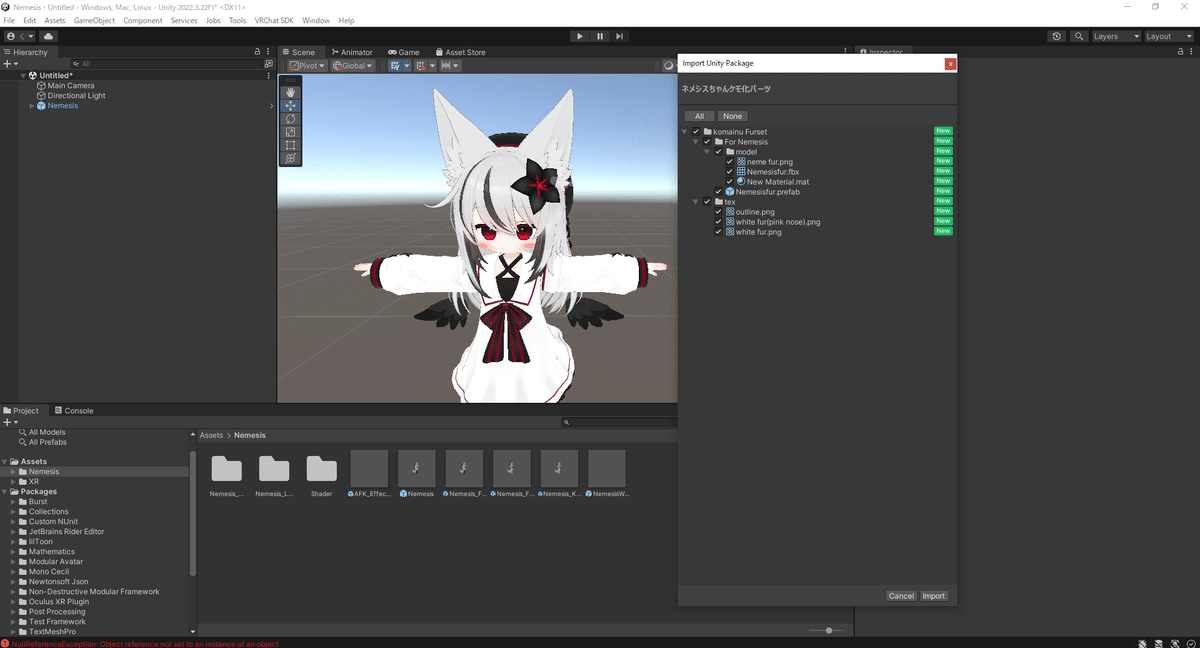Open the Undo History icon
This screenshot has height=648, width=1200.
coord(1057,36)
